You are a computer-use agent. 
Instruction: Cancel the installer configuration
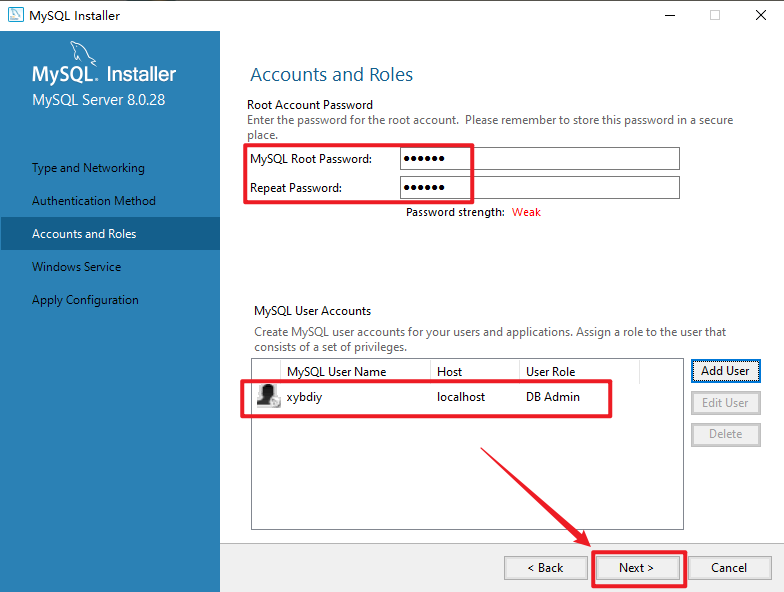[730, 568]
